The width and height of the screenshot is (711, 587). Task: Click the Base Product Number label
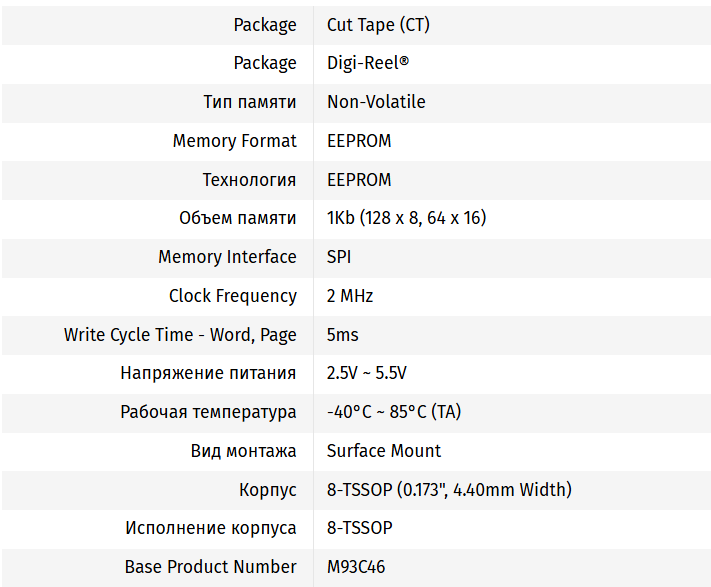click(x=210, y=567)
